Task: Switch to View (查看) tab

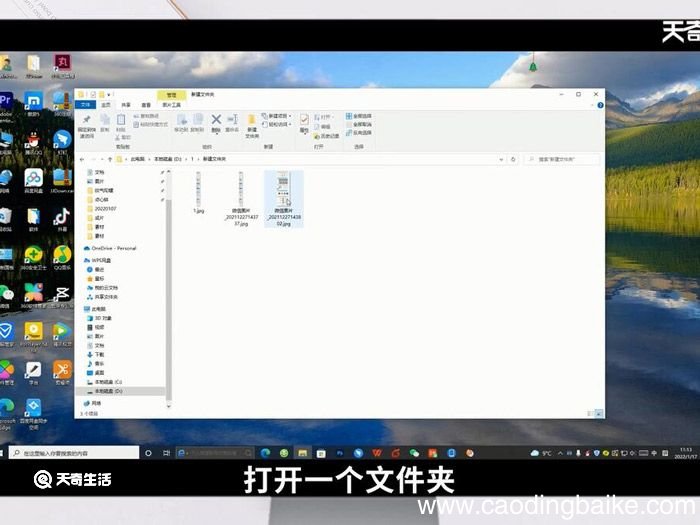Action: (146, 105)
